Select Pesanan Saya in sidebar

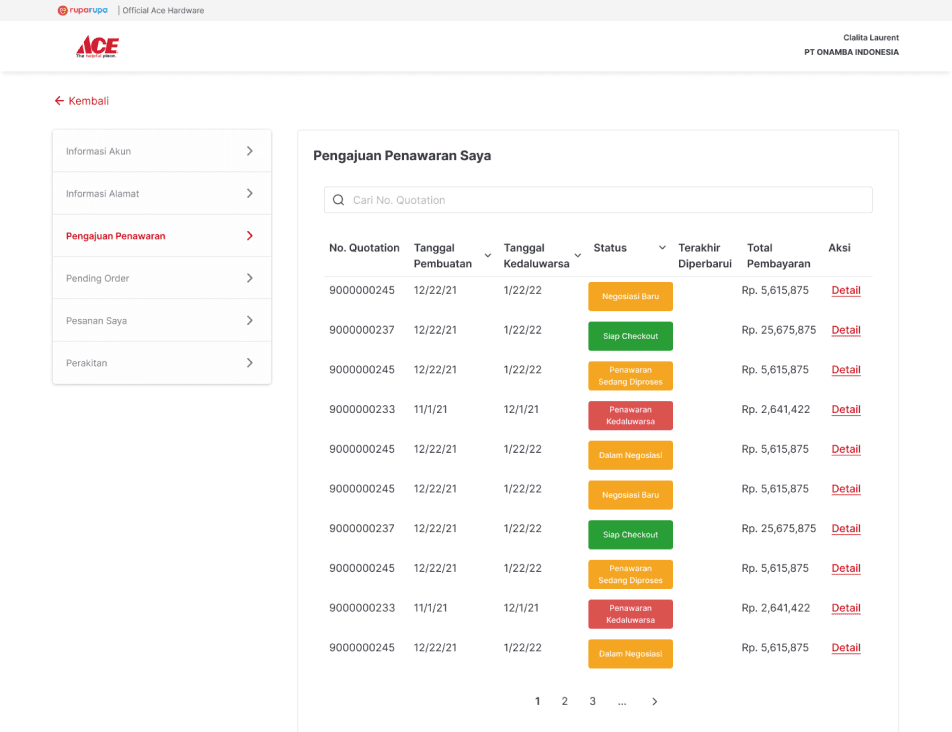[x=162, y=320]
